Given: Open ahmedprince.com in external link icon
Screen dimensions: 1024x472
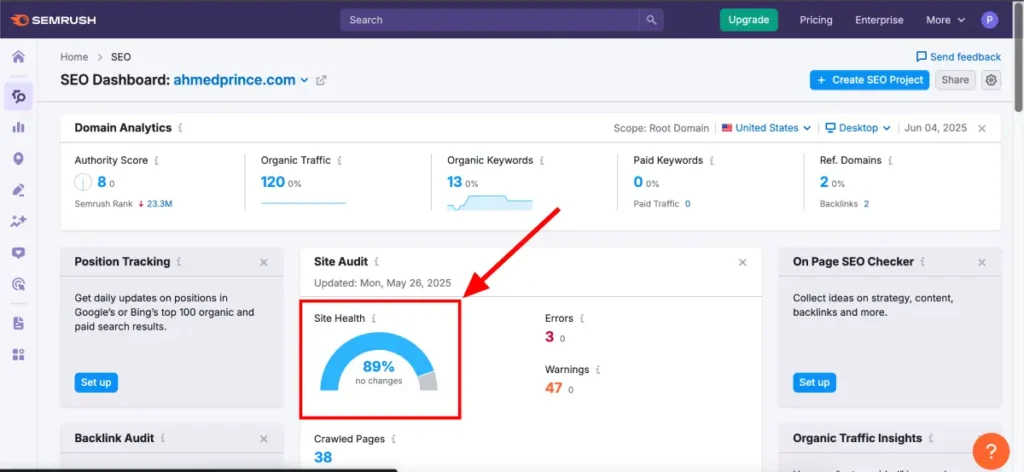Looking at the screenshot, I should pos(321,80).
